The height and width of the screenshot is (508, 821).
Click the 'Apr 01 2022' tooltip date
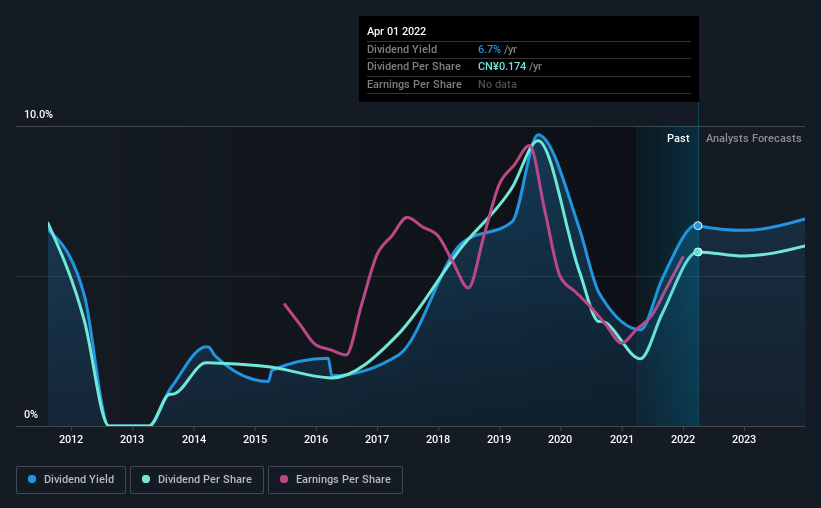[396, 31]
